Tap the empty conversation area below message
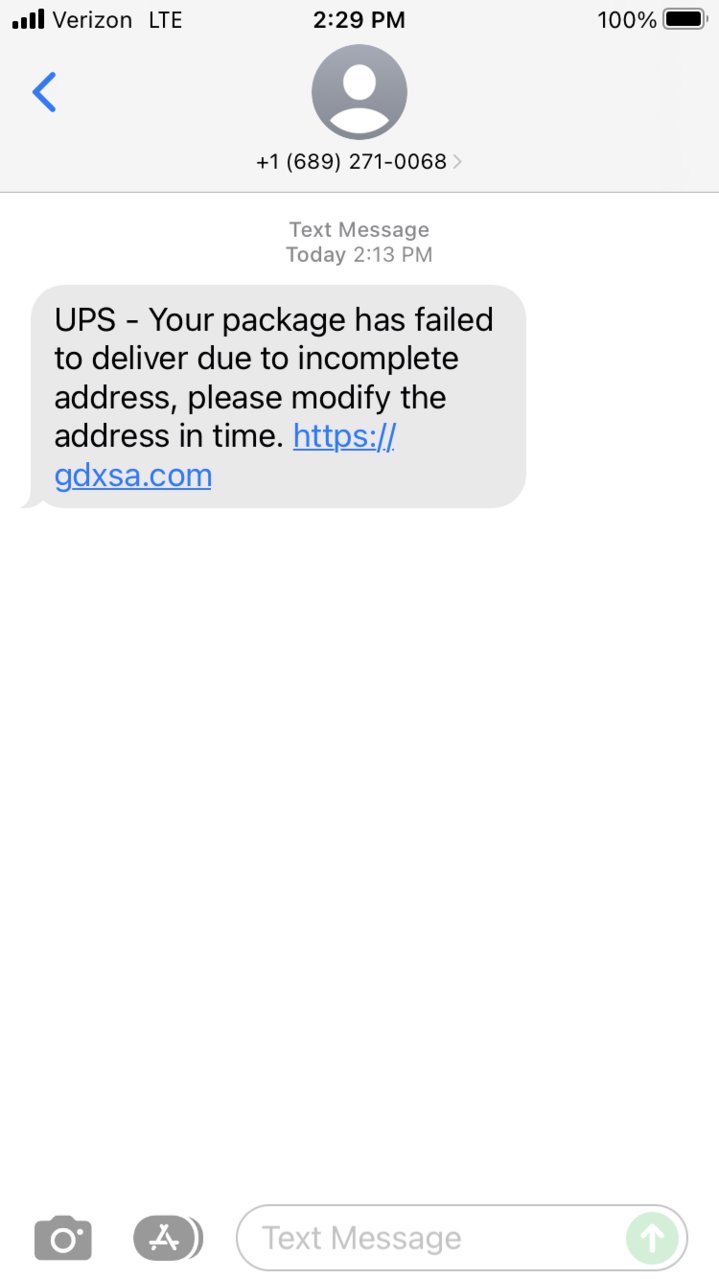Image resolution: width=719 pixels, height=1279 pixels. [359, 850]
